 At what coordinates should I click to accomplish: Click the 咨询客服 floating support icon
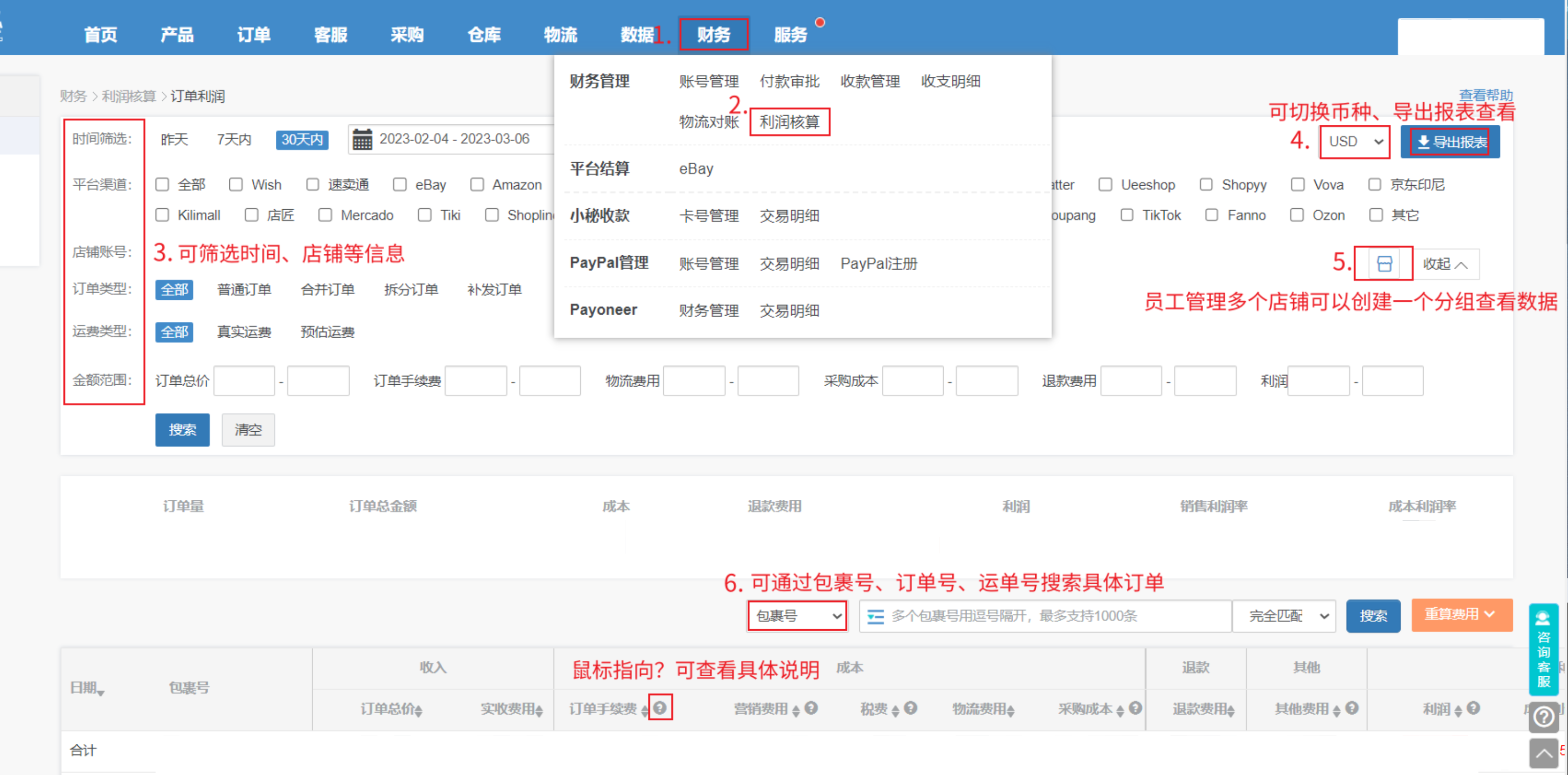click(1543, 649)
